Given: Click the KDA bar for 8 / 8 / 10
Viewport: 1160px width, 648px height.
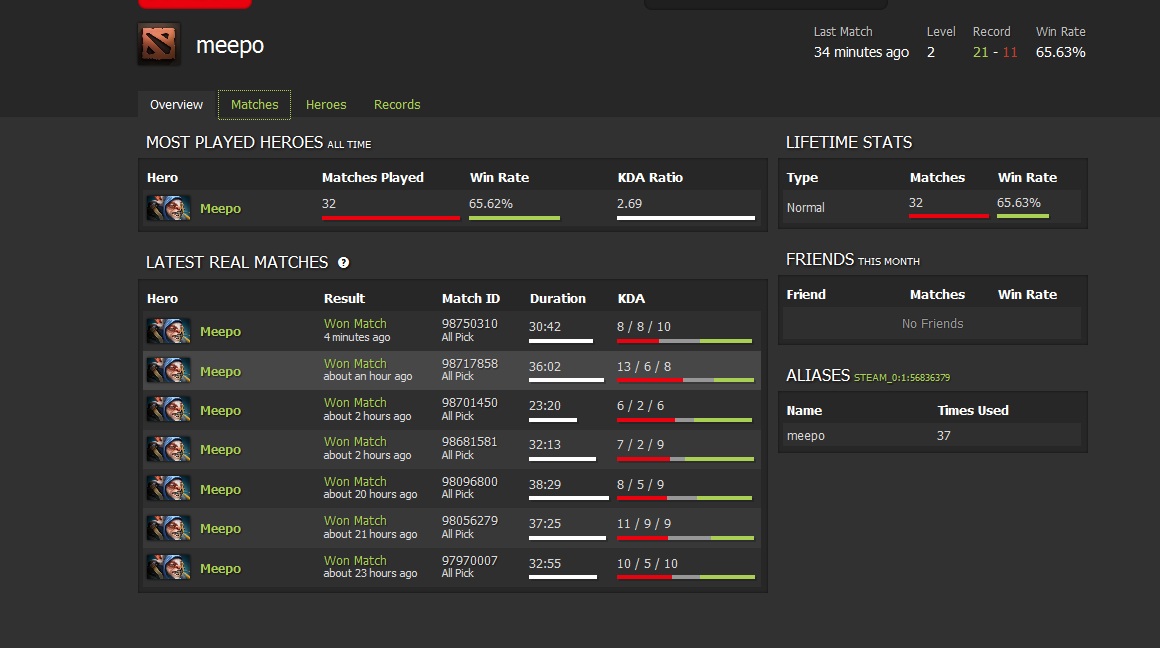Looking at the screenshot, I should 684,341.
